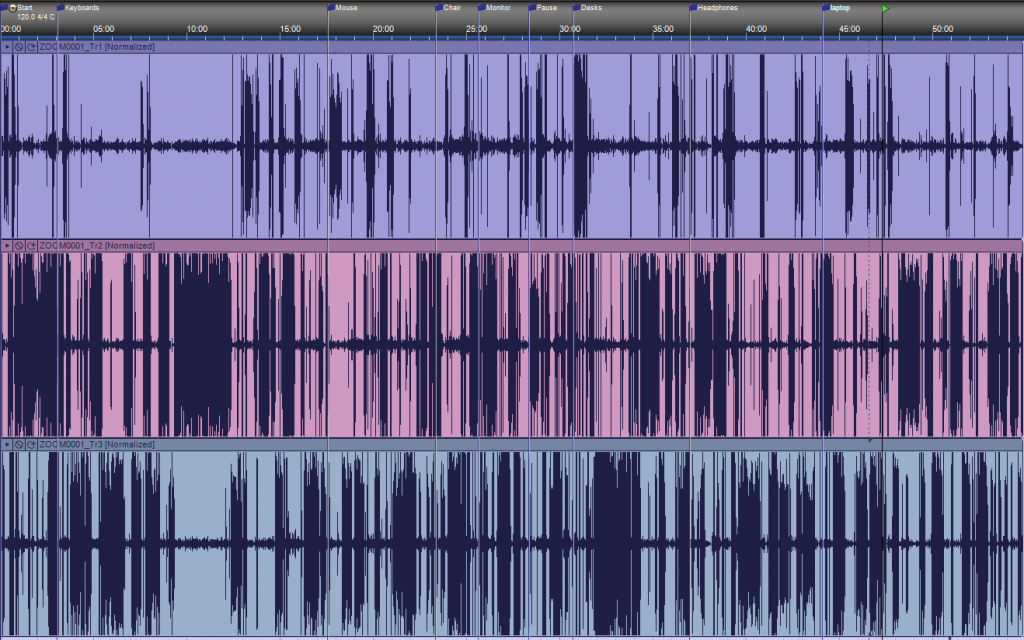The image size is (1024, 640).
Task: Expand the ZOOM0001_Tr1 clip header arrow
Action: click(x=7, y=47)
